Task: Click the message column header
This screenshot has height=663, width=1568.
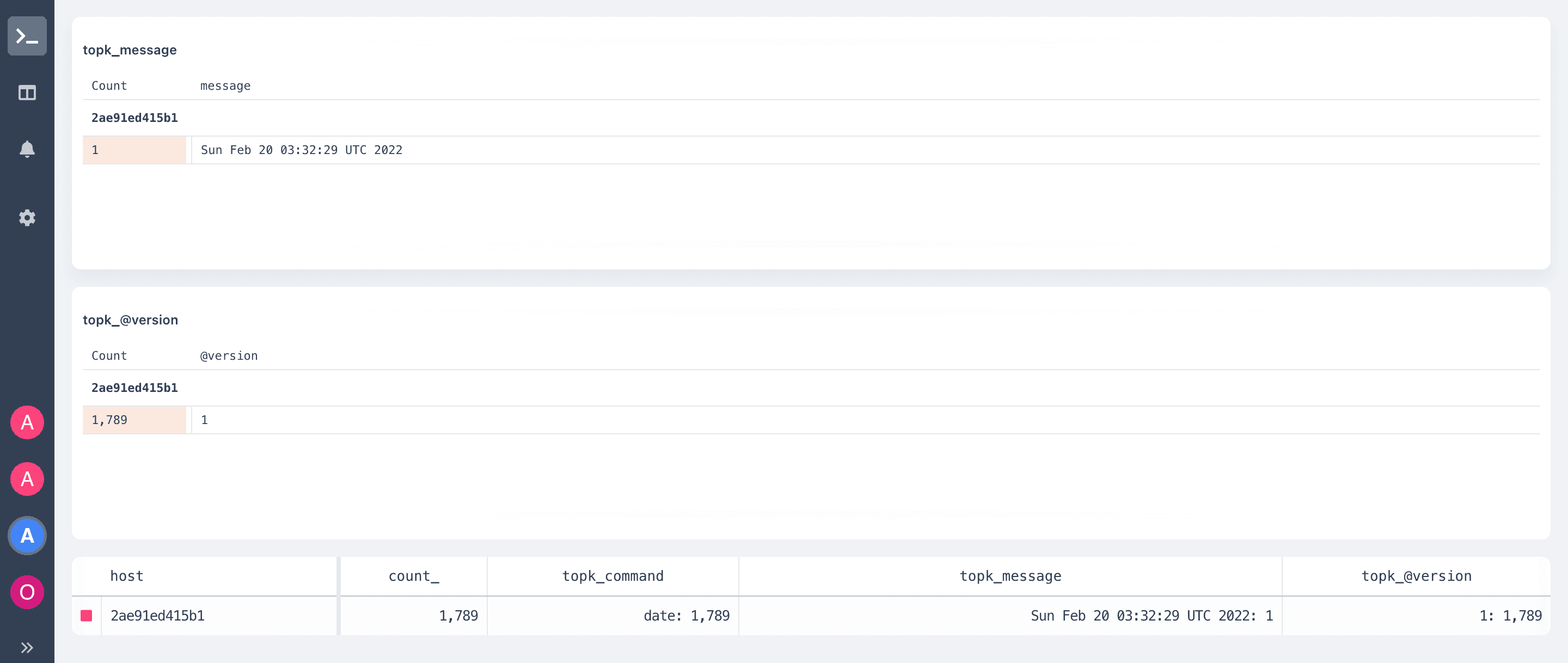Action: 225,86
